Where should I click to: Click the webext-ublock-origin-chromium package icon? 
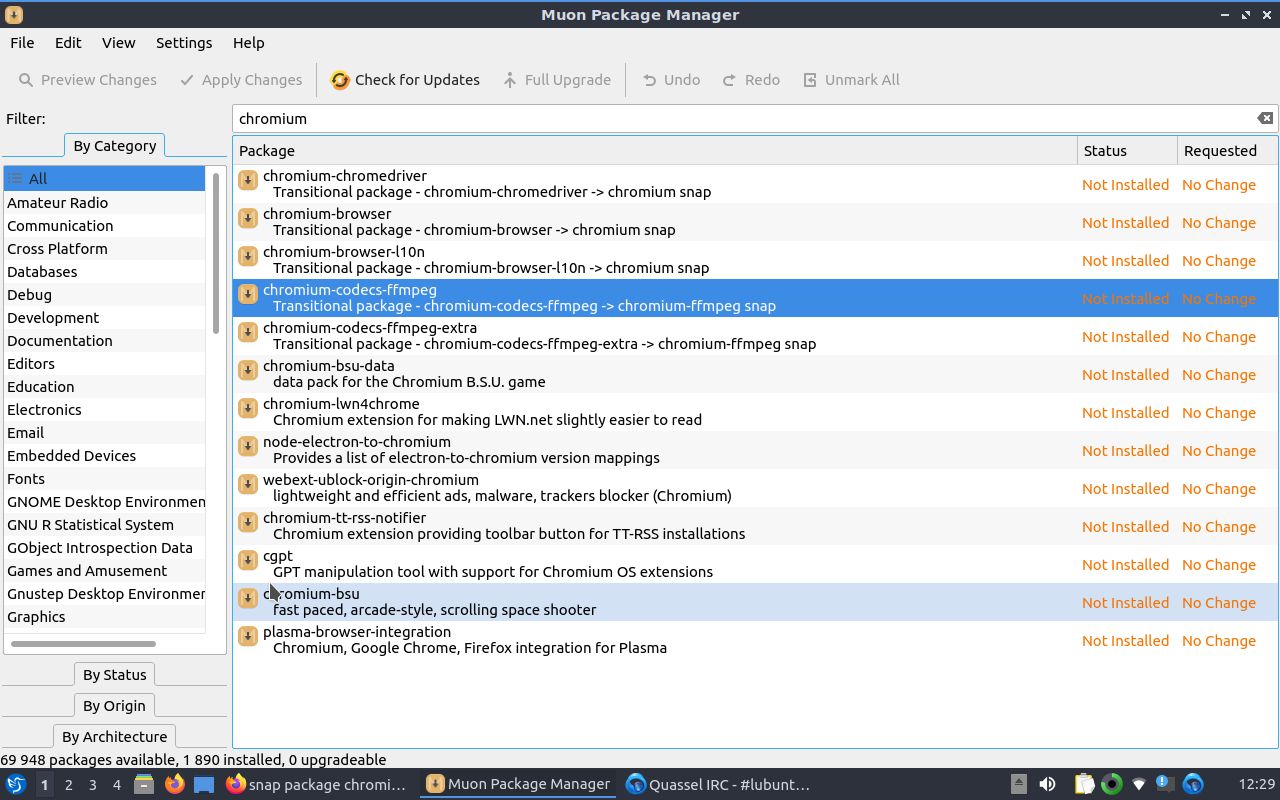tap(248, 485)
